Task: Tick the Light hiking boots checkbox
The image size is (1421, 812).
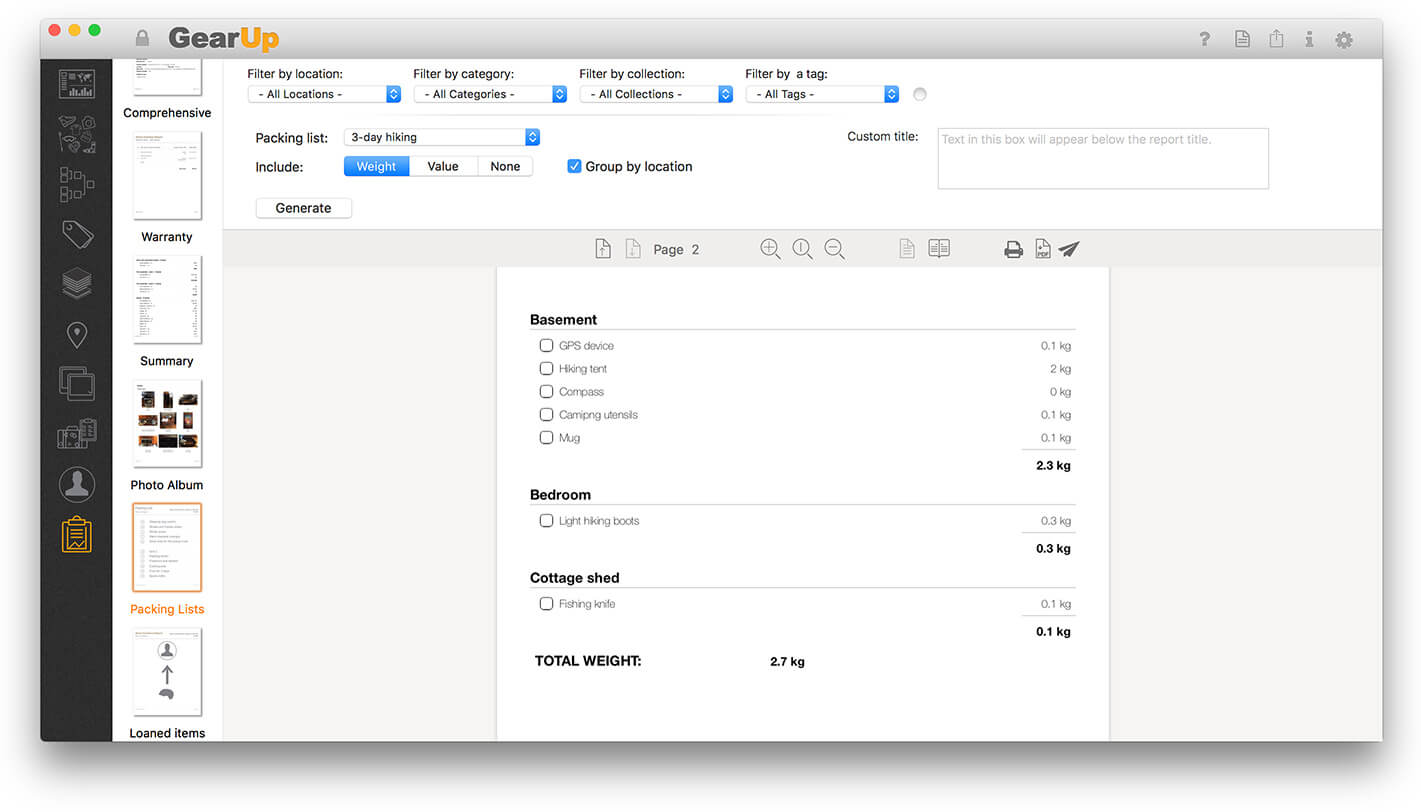Action: tap(546, 521)
